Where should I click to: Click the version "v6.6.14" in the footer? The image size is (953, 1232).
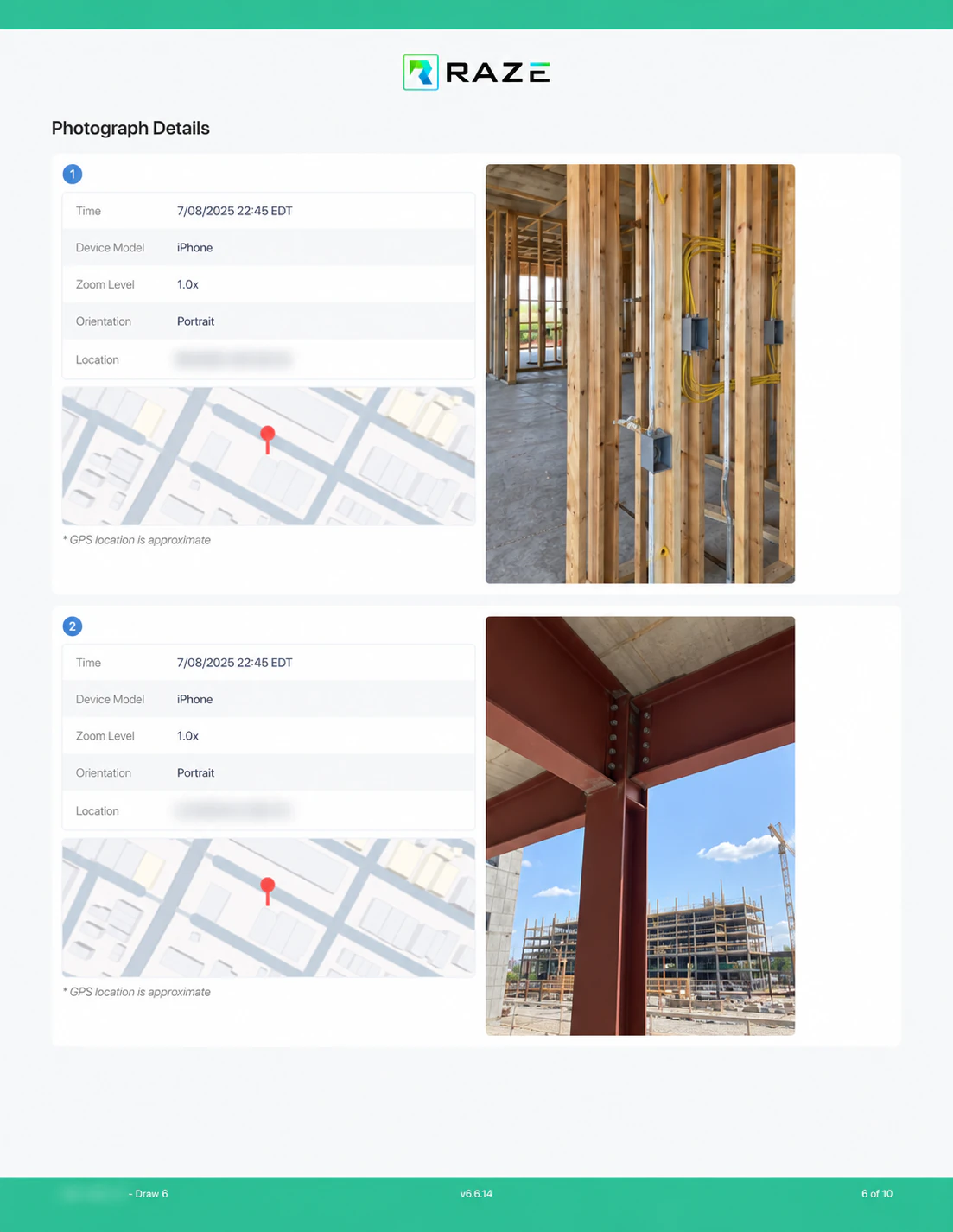[476, 1194]
